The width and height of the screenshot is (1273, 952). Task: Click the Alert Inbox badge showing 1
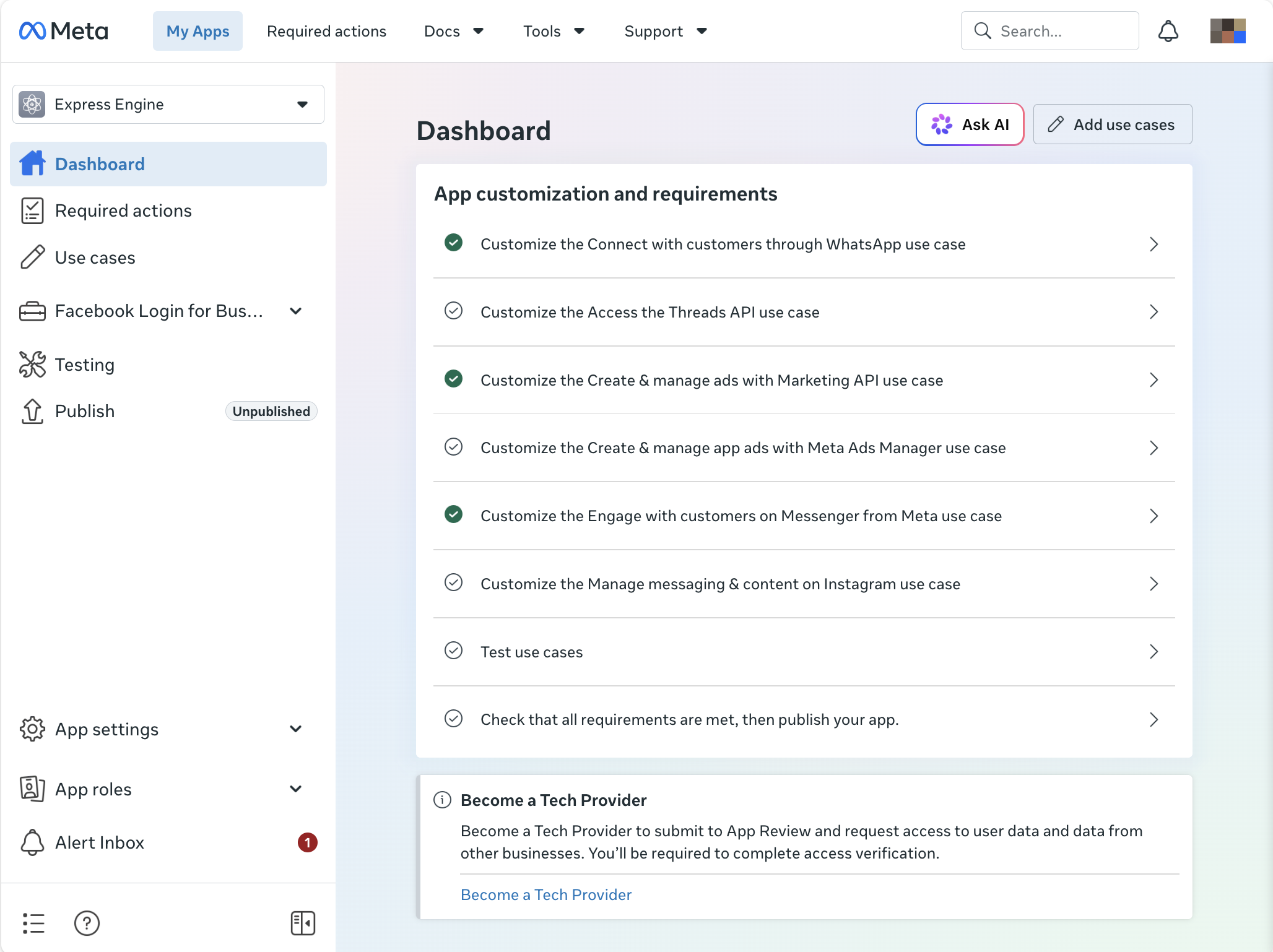[x=308, y=842]
